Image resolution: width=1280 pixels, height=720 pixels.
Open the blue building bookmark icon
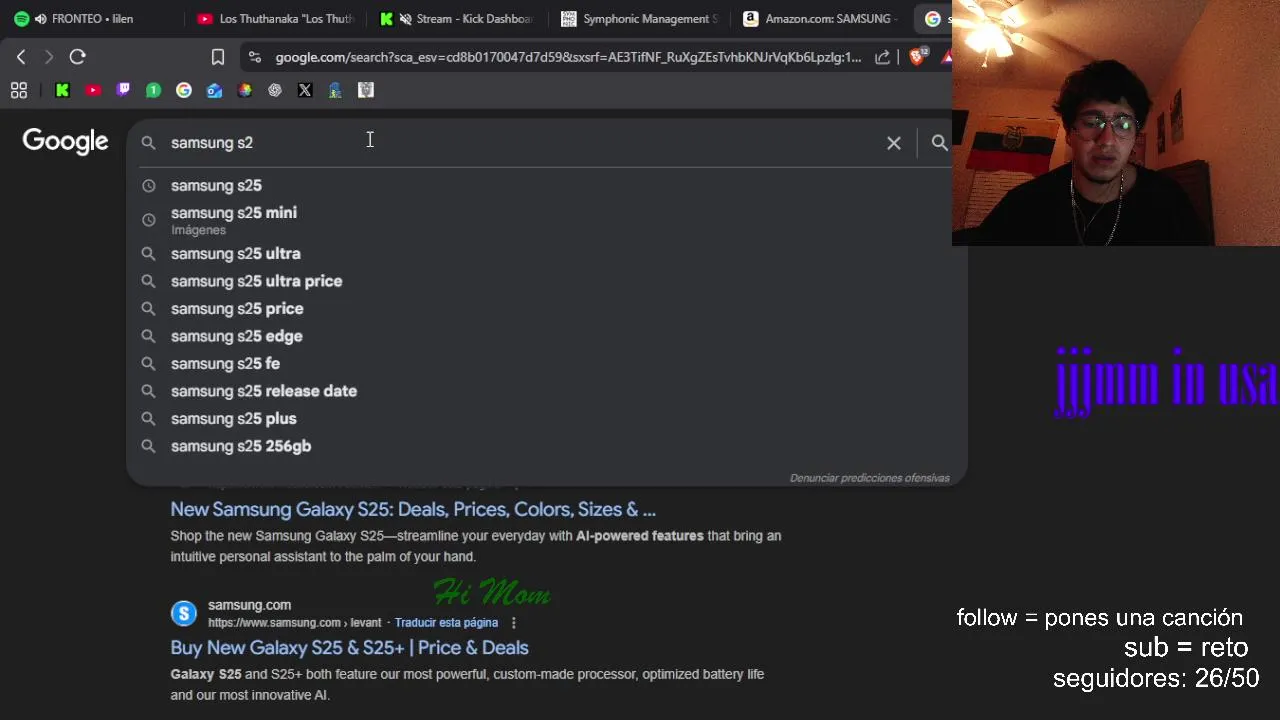coord(335,90)
